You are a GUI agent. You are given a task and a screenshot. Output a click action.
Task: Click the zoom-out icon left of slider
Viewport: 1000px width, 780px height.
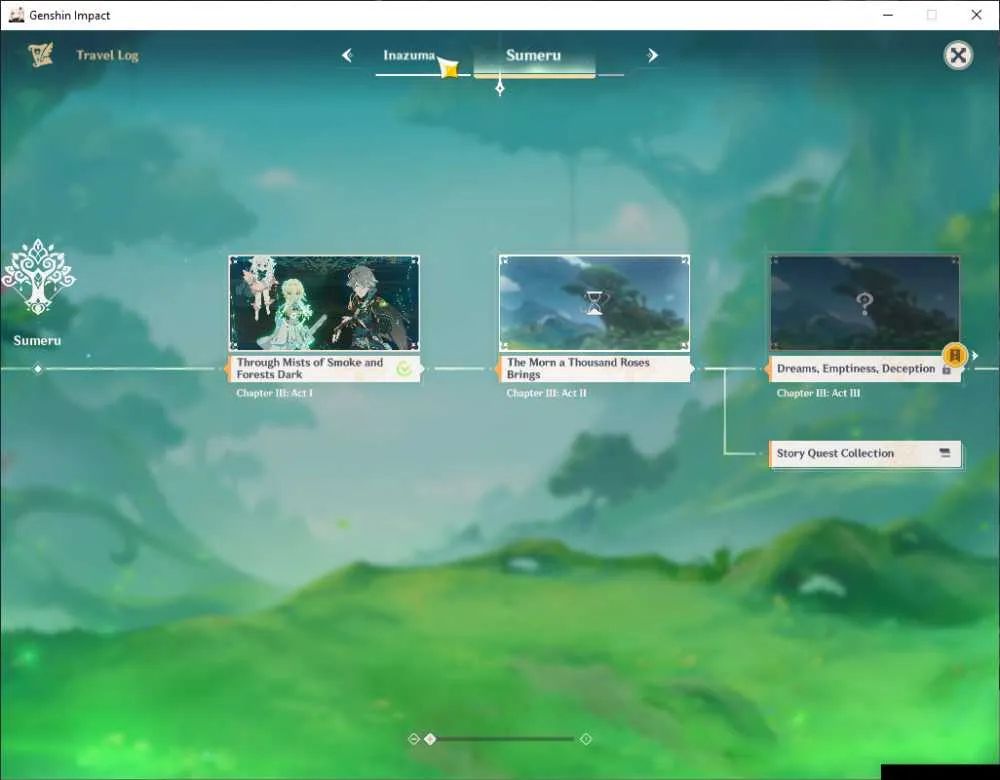(413, 739)
